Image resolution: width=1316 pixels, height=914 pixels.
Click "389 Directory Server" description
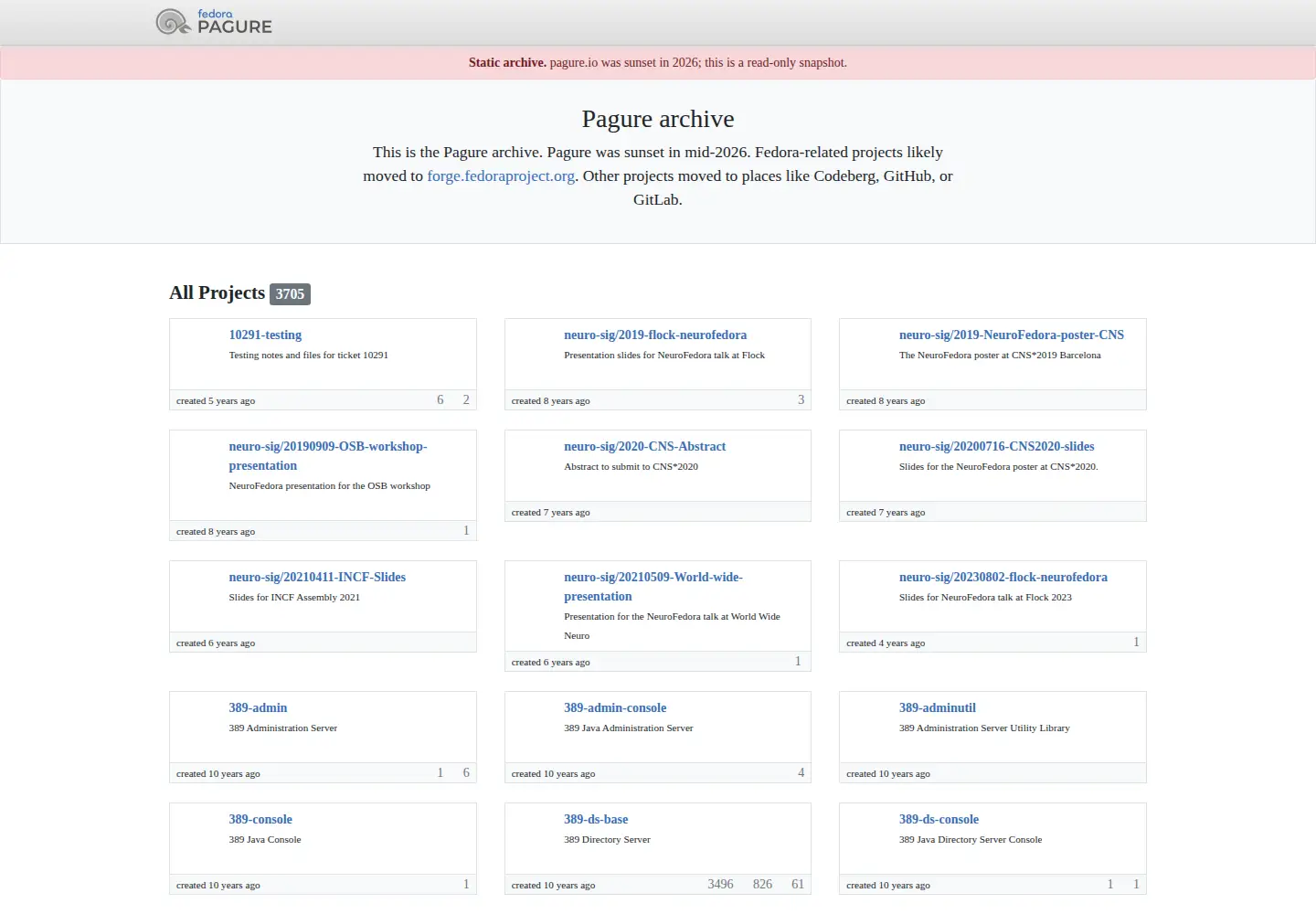(x=607, y=840)
